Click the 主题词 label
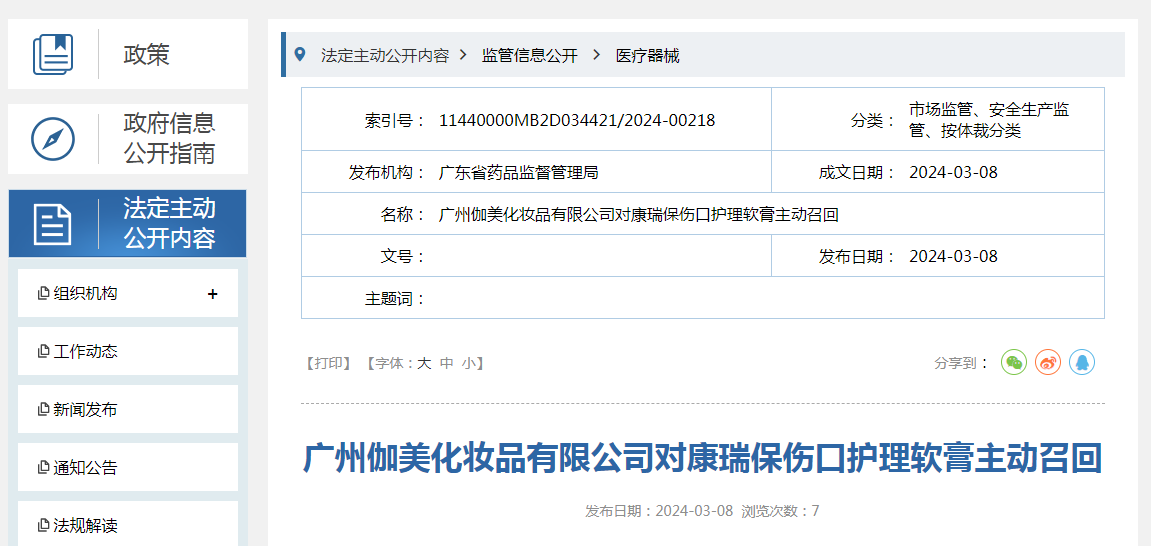1151x546 pixels. coord(395,299)
